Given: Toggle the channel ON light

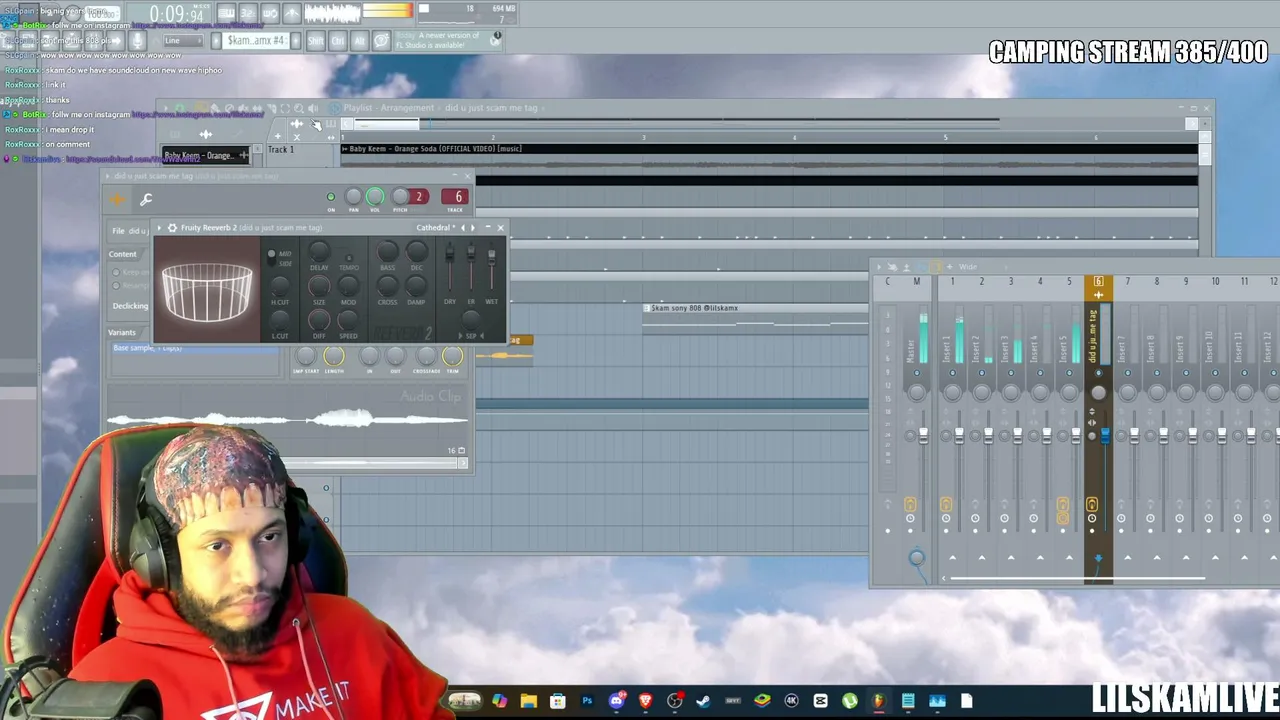Looking at the screenshot, I should point(331,197).
